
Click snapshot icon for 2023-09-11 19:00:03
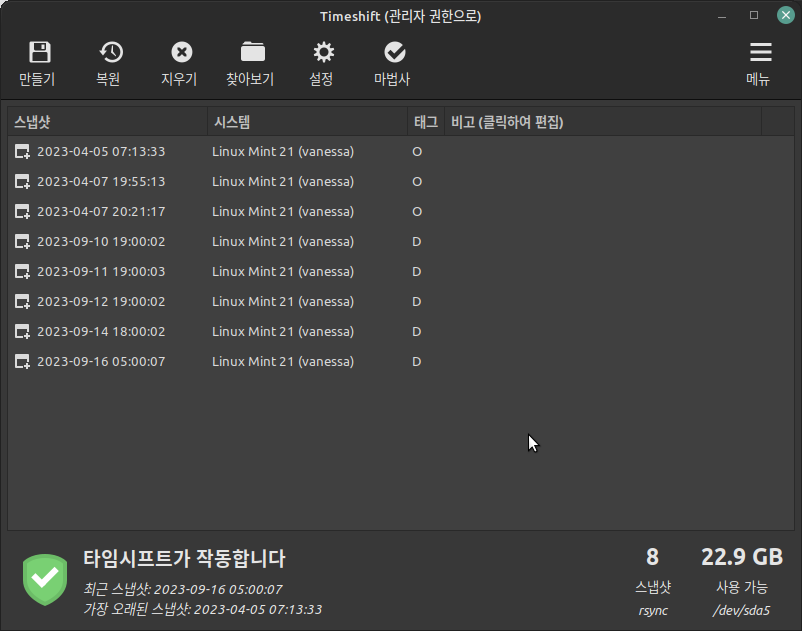(x=22, y=272)
